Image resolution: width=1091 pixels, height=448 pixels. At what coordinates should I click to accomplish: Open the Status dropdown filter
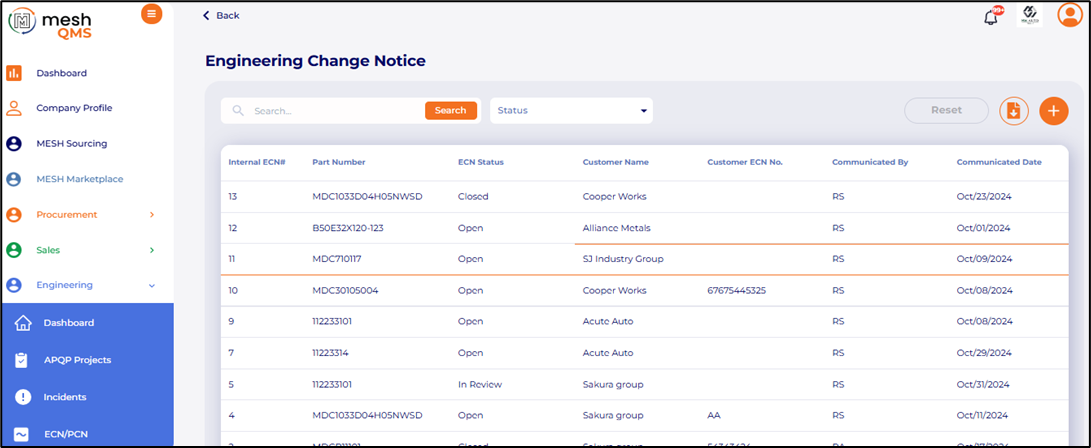pos(571,111)
